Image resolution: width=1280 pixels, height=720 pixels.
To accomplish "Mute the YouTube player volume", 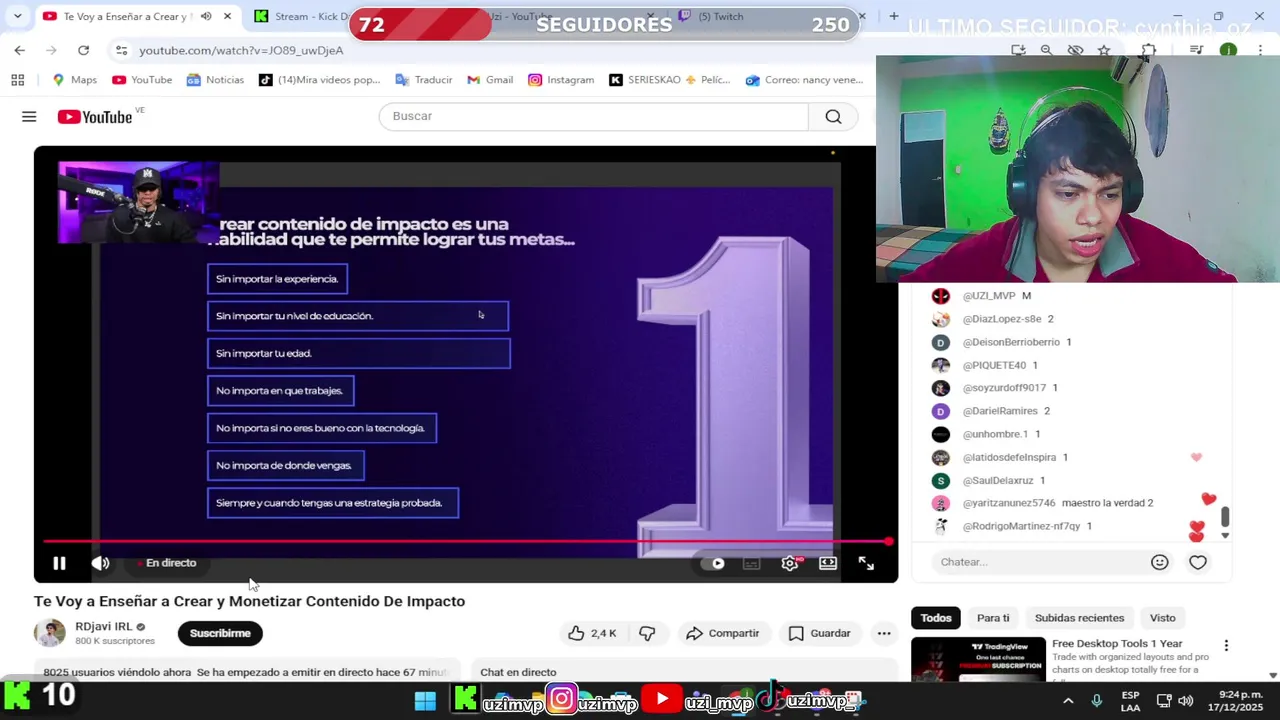I will 100,564.
